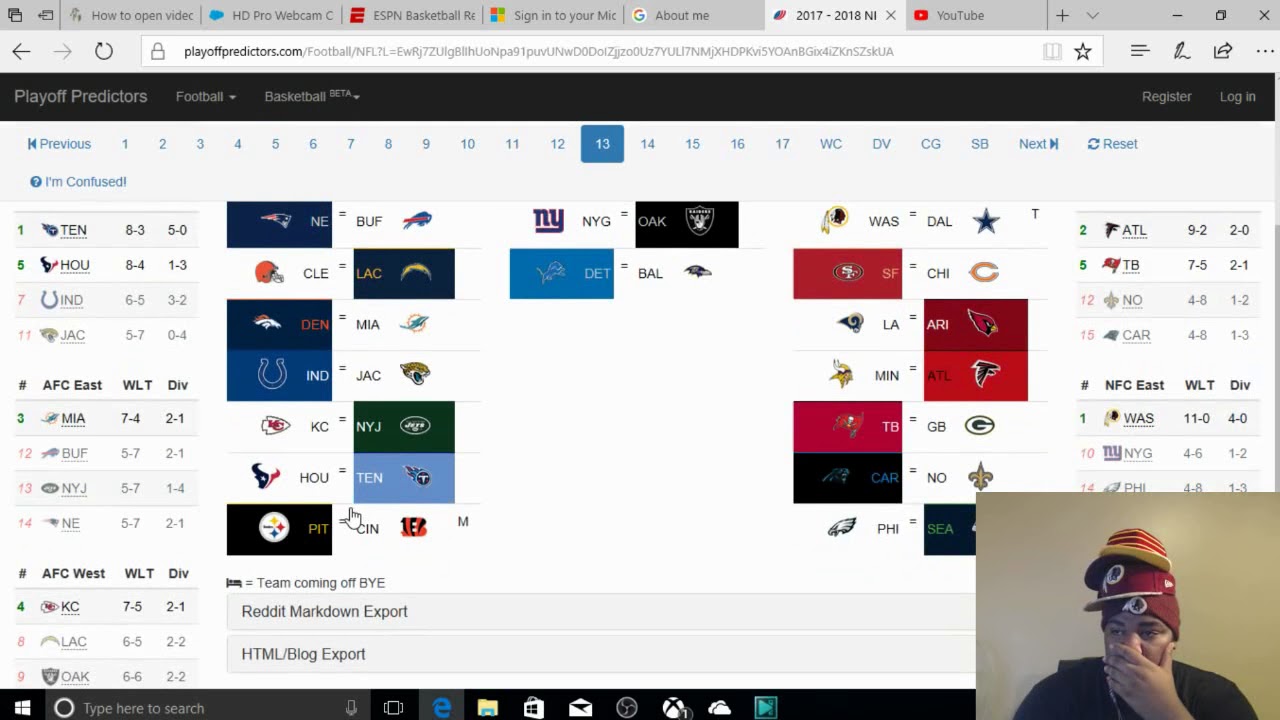
Task: Choose Pittsburgh Steelers tile
Action: pos(279,529)
